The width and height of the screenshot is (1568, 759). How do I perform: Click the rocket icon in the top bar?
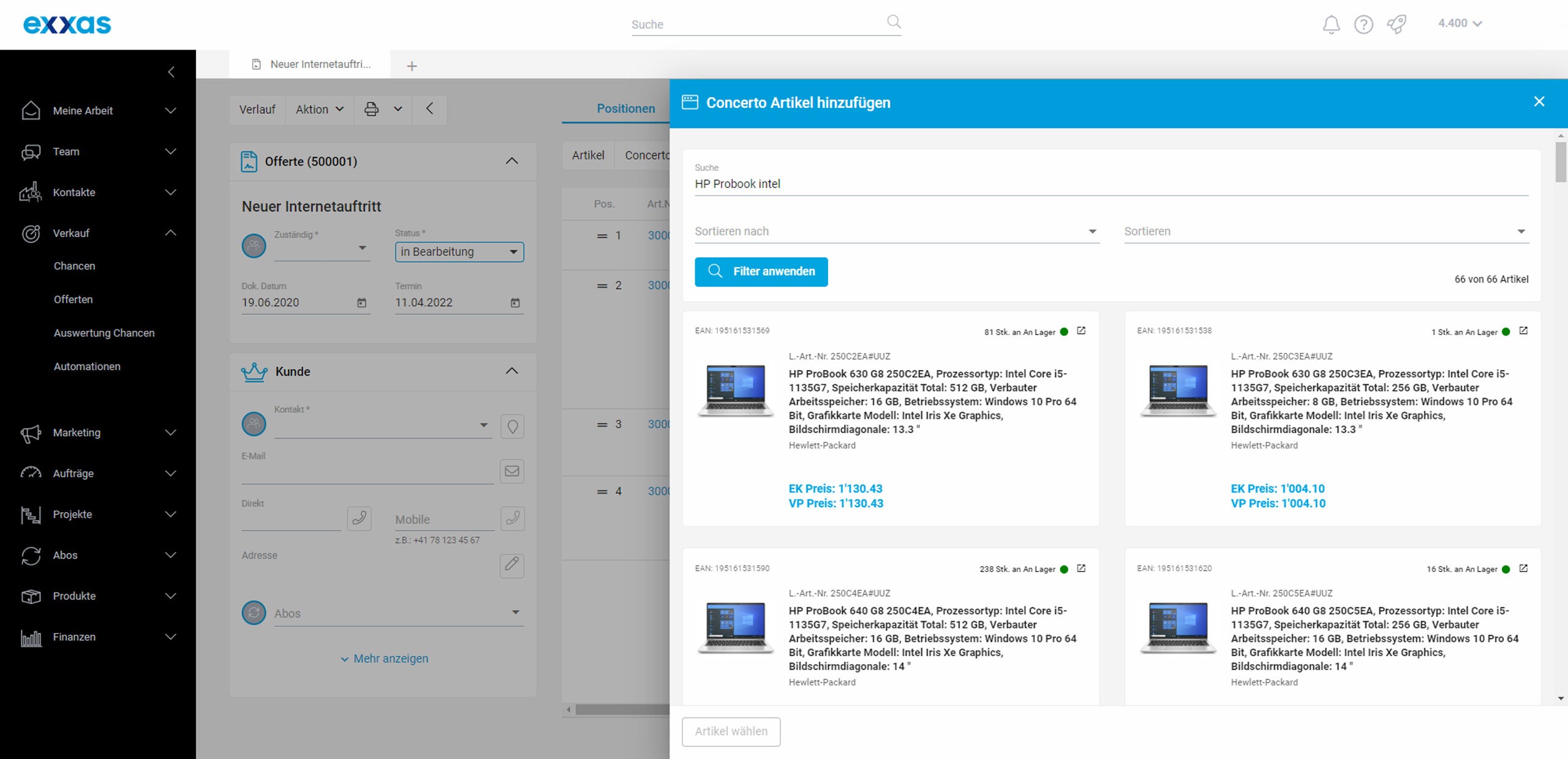(1396, 25)
